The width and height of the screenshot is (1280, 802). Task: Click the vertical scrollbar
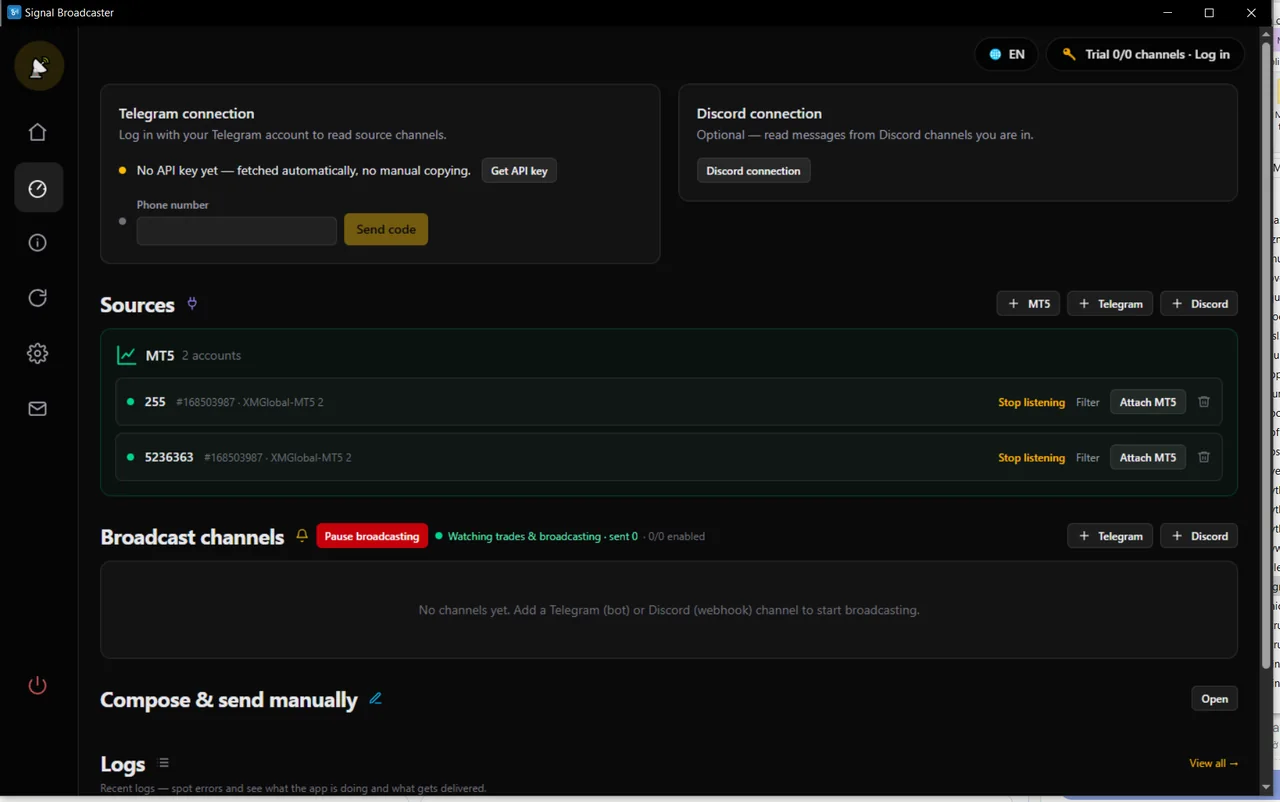(x=1266, y=355)
